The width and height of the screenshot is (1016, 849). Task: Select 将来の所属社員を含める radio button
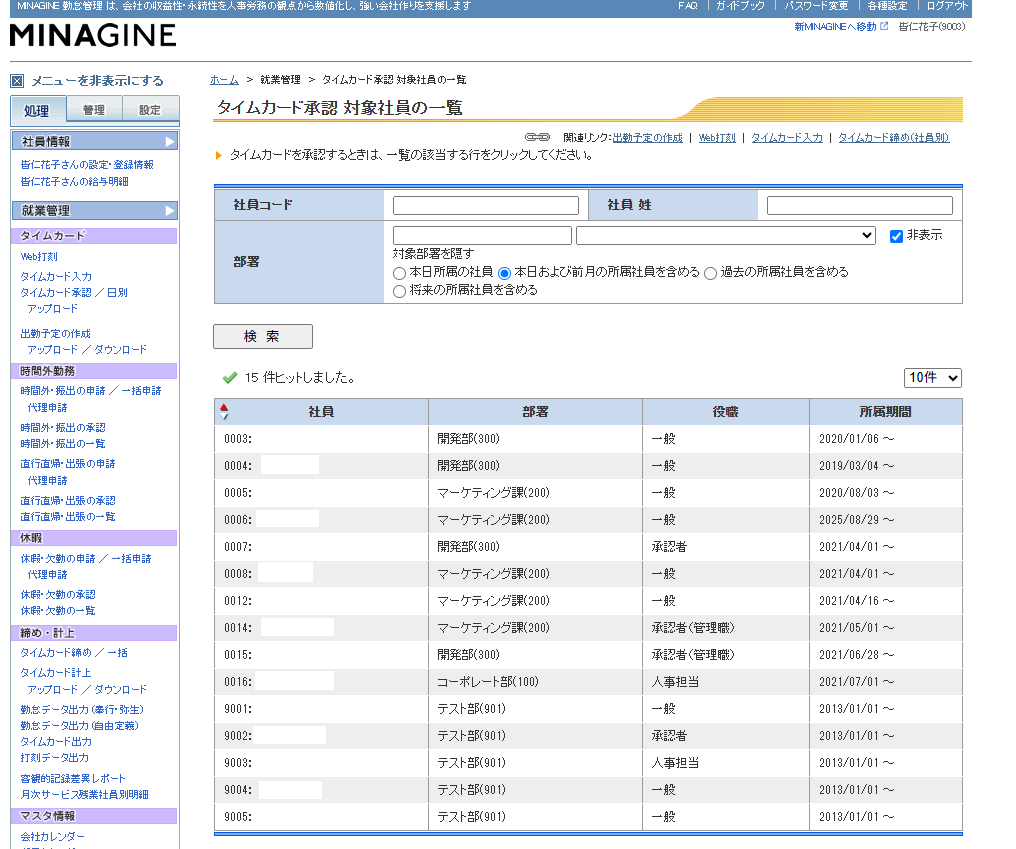pyautogui.click(x=400, y=291)
